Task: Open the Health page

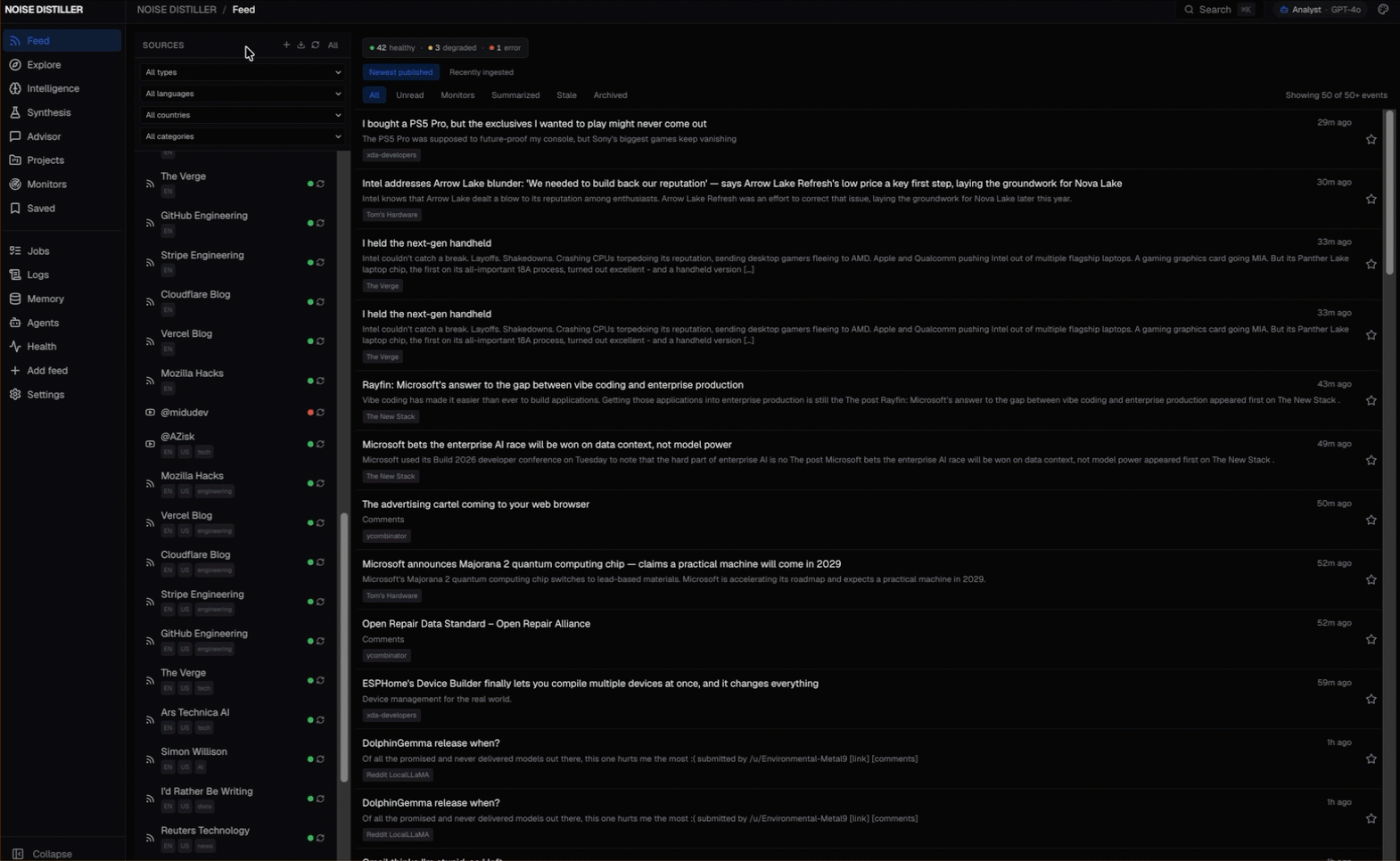Action: point(61,347)
